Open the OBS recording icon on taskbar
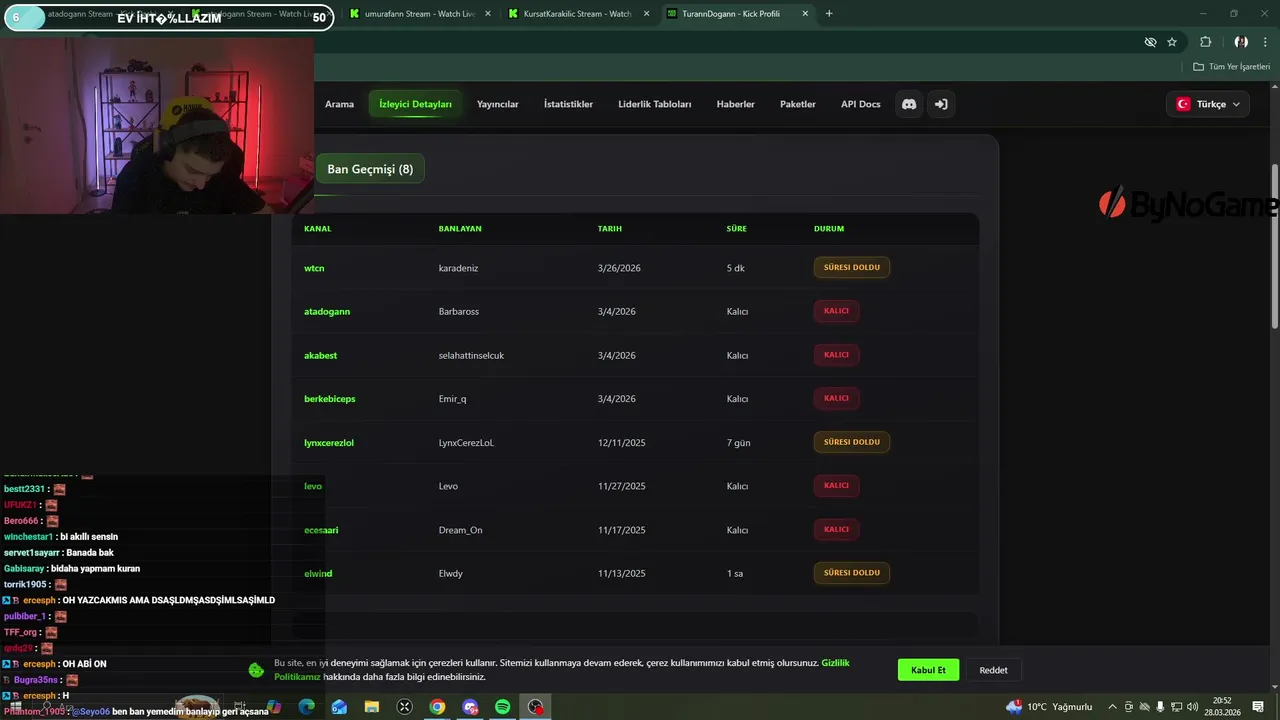1280x720 pixels. tap(536, 707)
